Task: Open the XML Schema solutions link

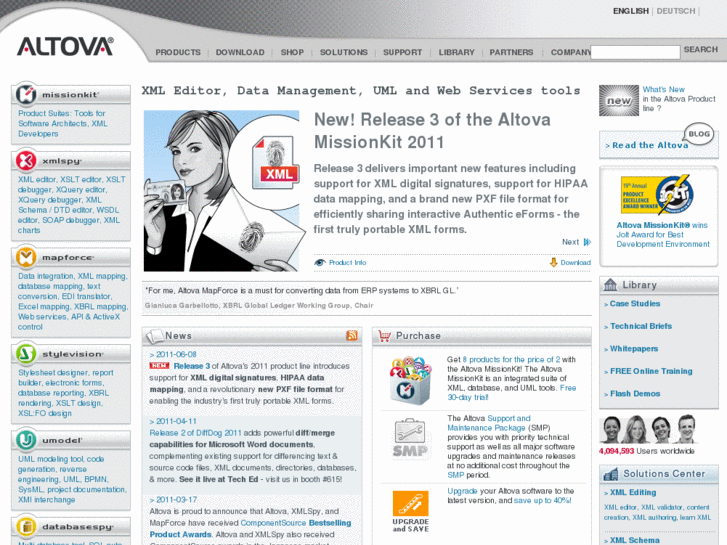Action: (x=634, y=540)
